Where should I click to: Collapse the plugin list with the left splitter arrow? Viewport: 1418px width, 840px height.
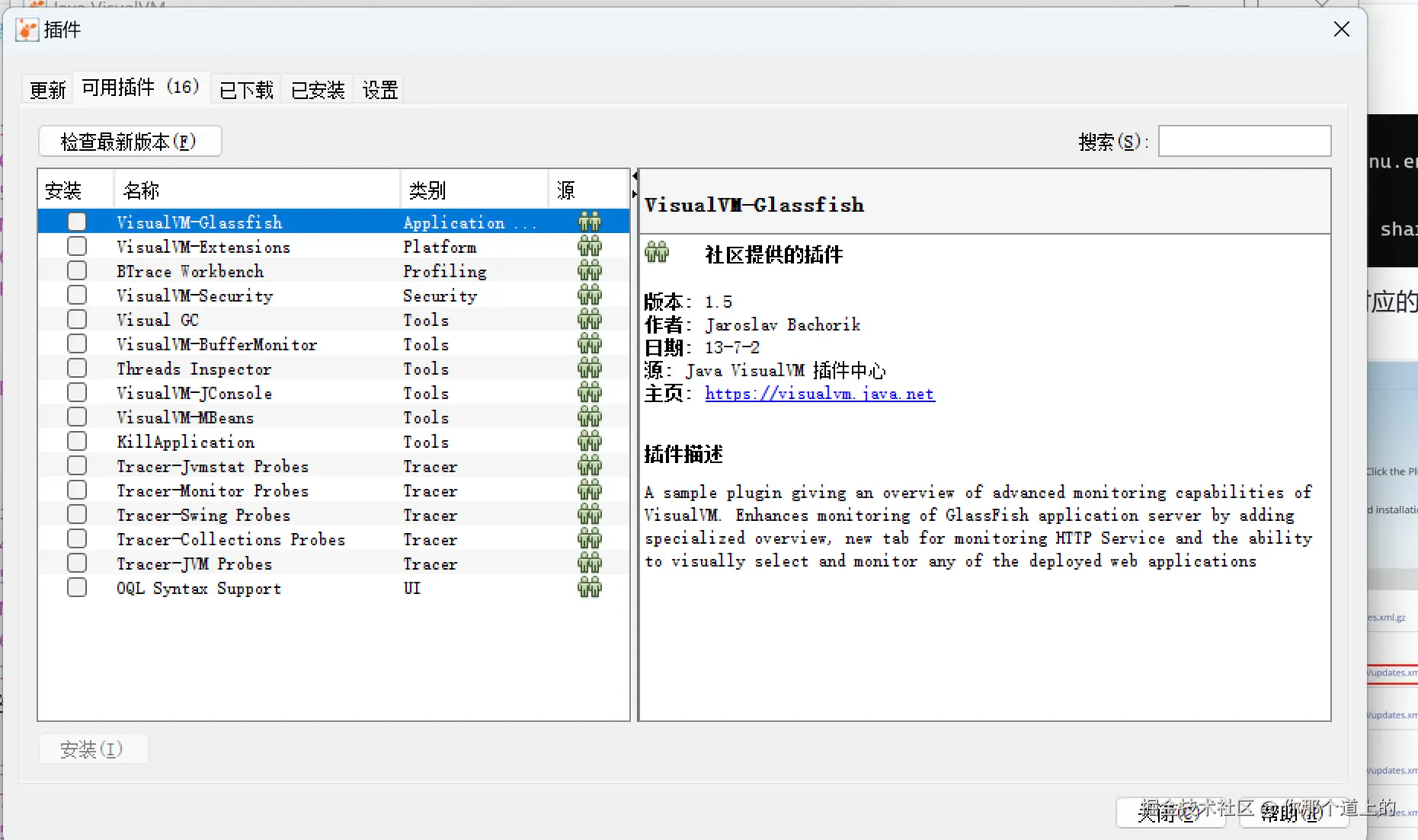point(634,177)
